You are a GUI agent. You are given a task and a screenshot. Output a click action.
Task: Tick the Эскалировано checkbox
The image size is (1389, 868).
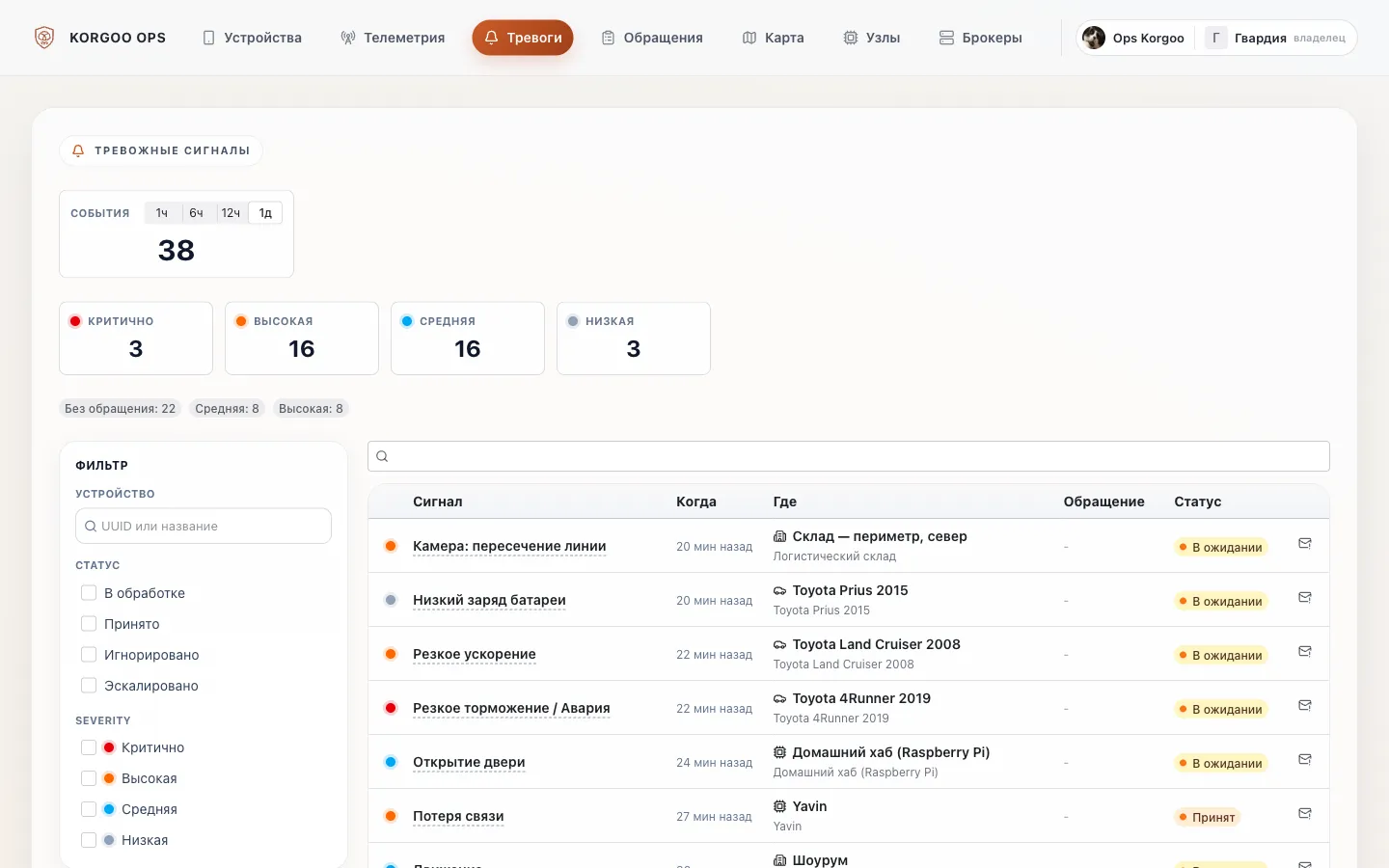89,686
